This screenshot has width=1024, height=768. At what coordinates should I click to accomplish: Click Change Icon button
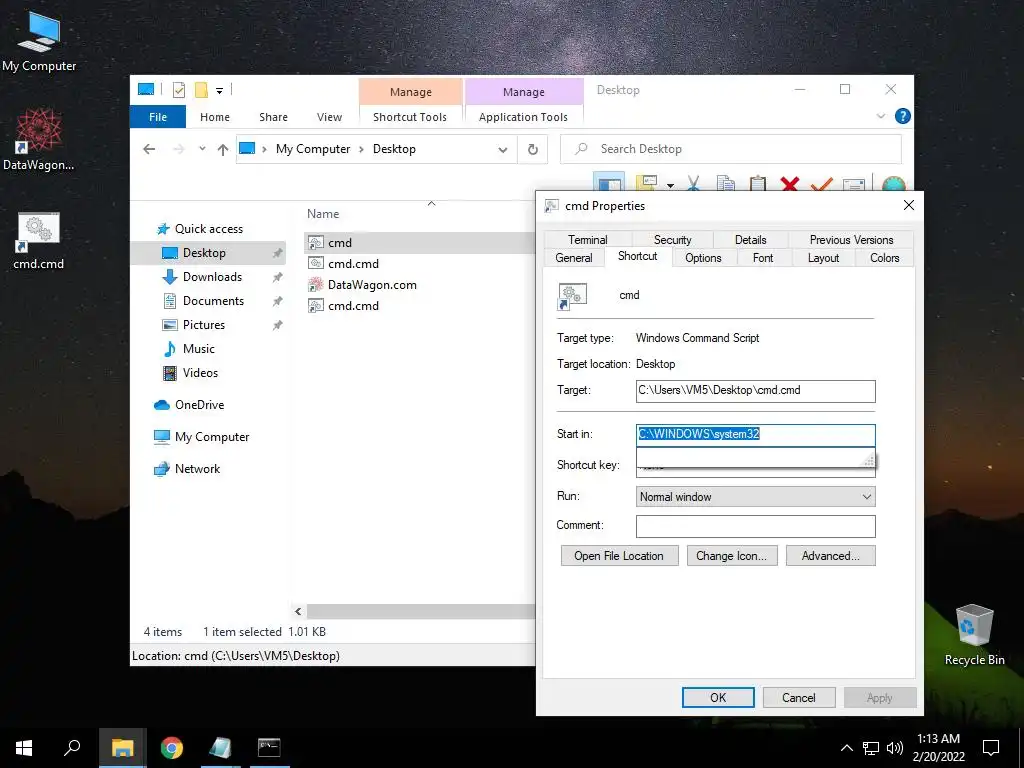731,556
